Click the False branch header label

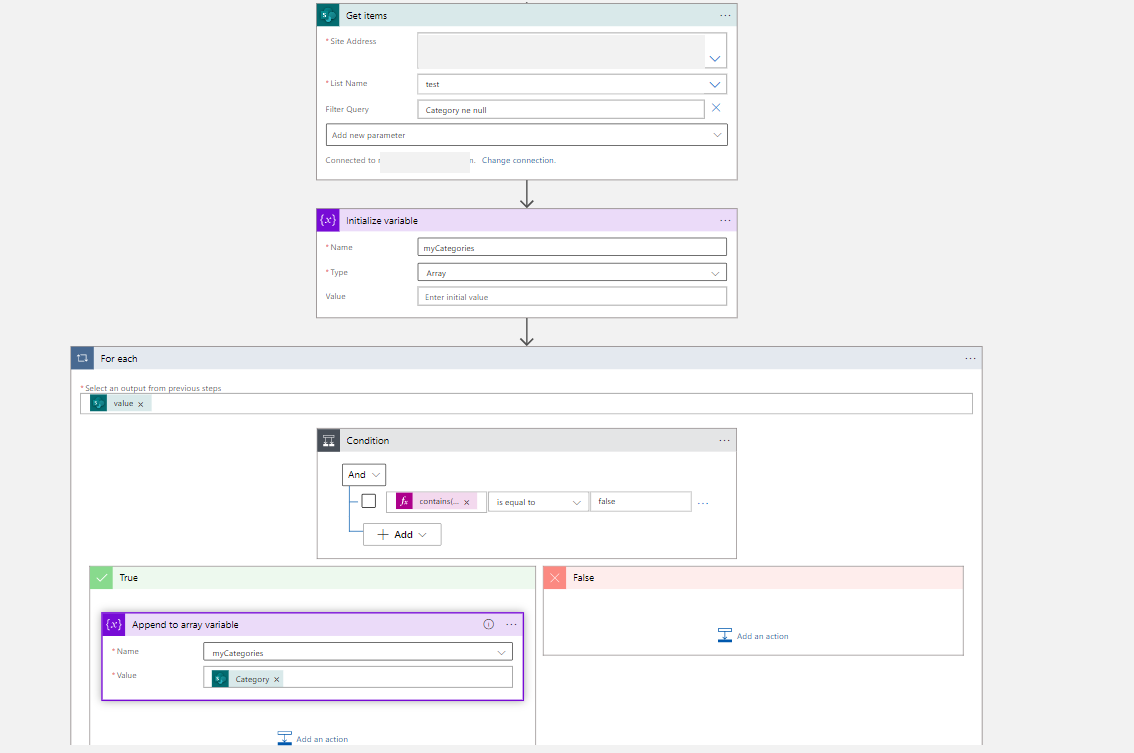[584, 578]
